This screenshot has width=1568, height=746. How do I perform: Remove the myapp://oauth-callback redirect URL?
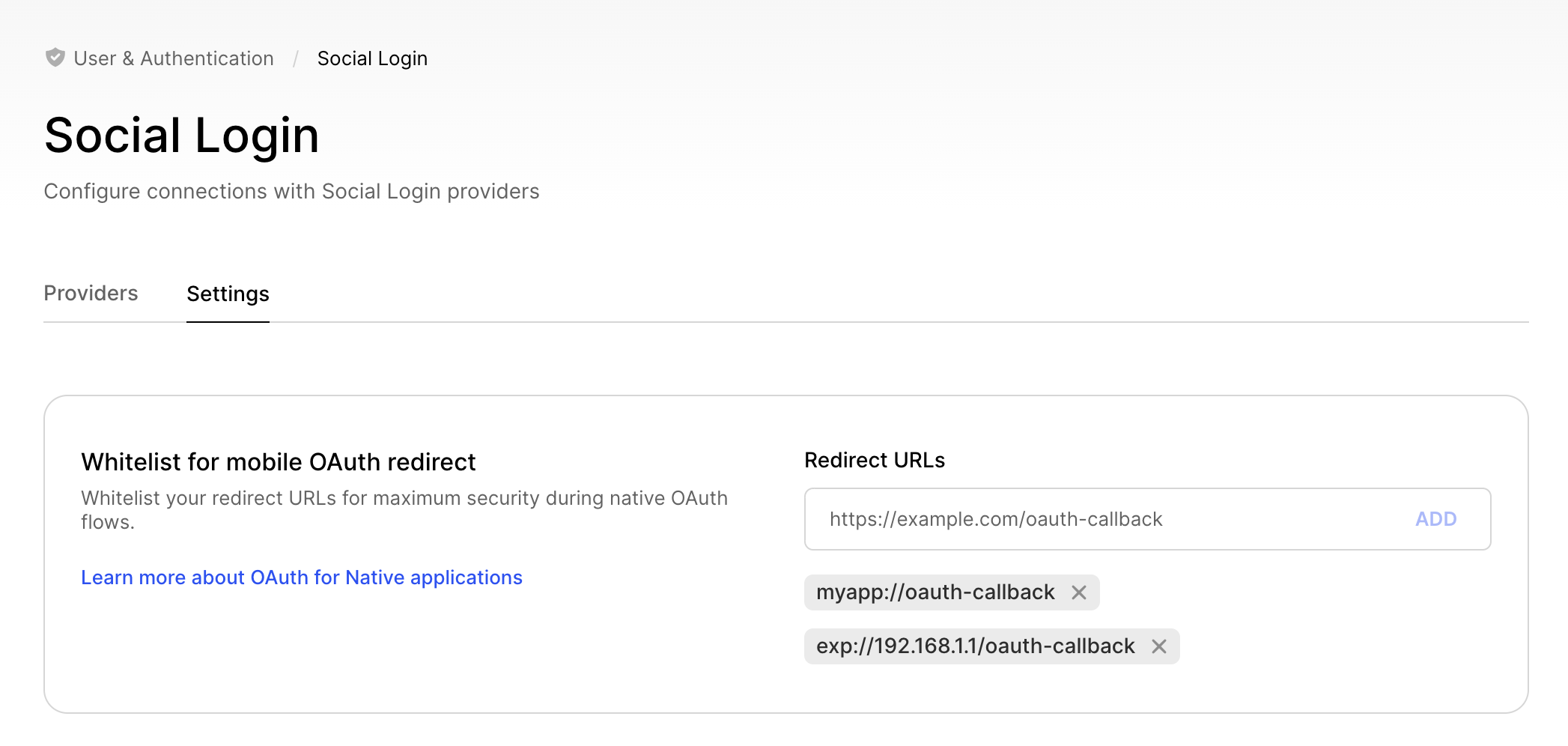[1078, 592]
